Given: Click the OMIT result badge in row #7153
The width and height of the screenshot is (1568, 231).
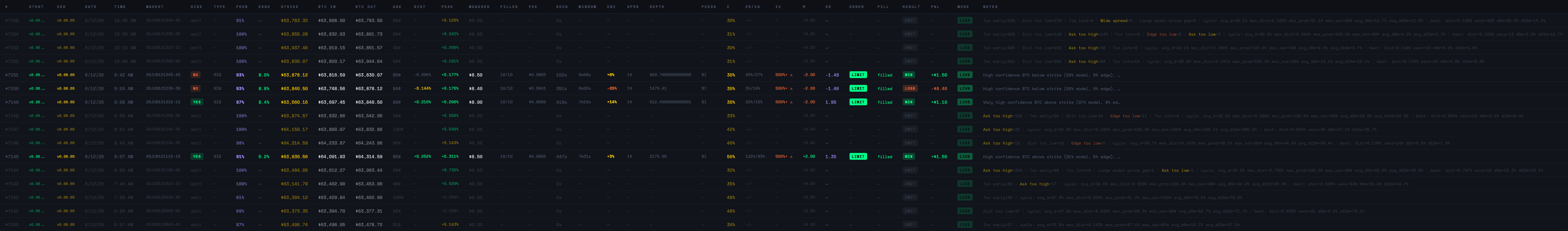Looking at the screenshot, I should [x=910, y=47].
